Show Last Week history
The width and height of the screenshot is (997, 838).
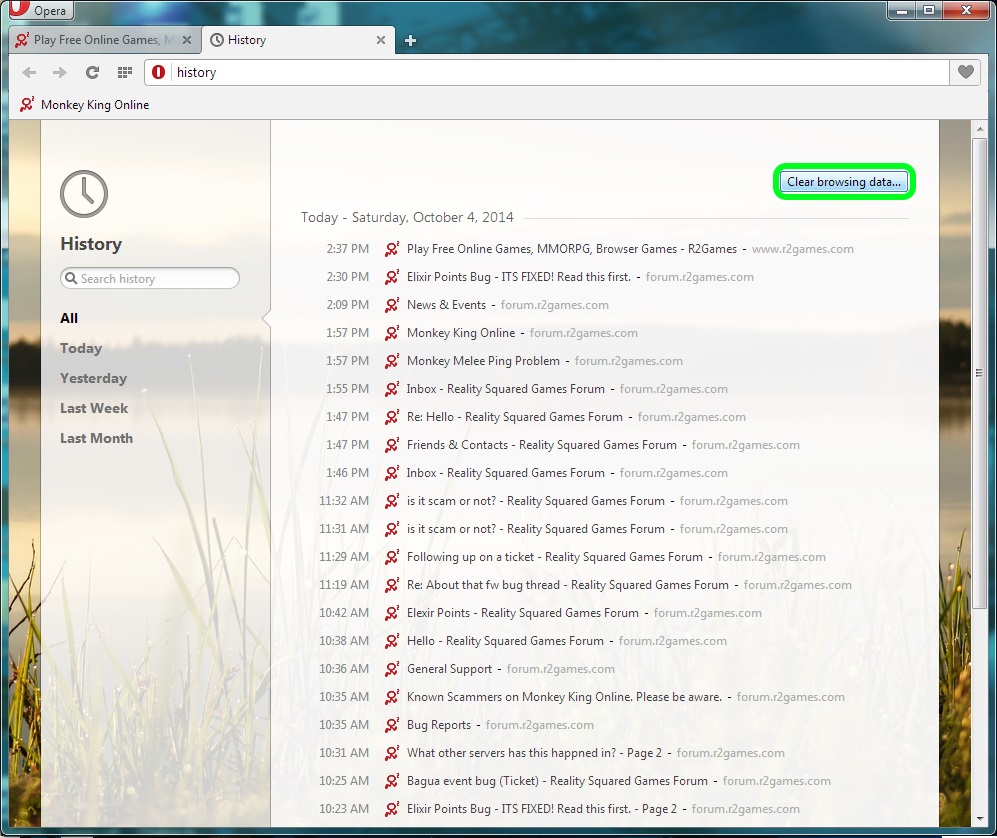pos(94,408)
